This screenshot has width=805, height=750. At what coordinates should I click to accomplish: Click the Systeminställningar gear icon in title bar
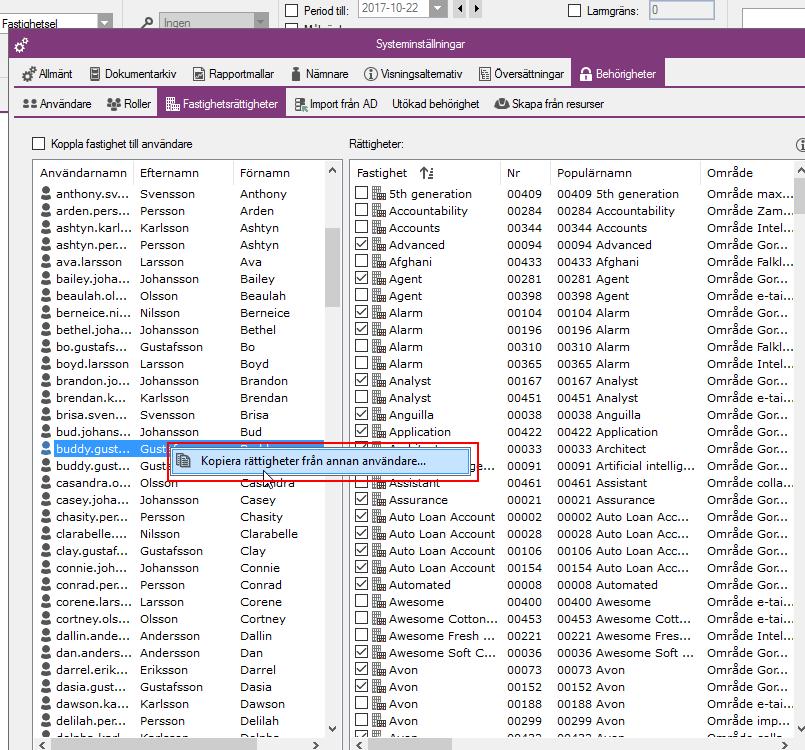(x=21, y=46)
